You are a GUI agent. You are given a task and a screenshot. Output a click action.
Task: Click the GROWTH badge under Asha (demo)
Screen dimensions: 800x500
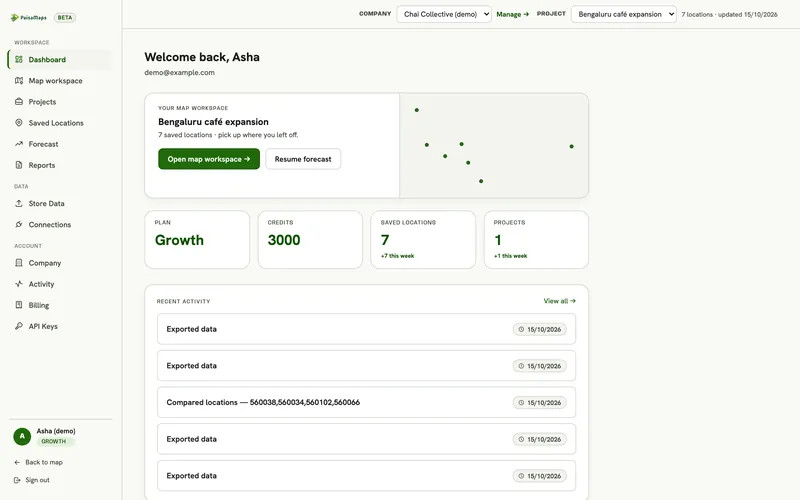pyautogui.click(x=54, y=441)
